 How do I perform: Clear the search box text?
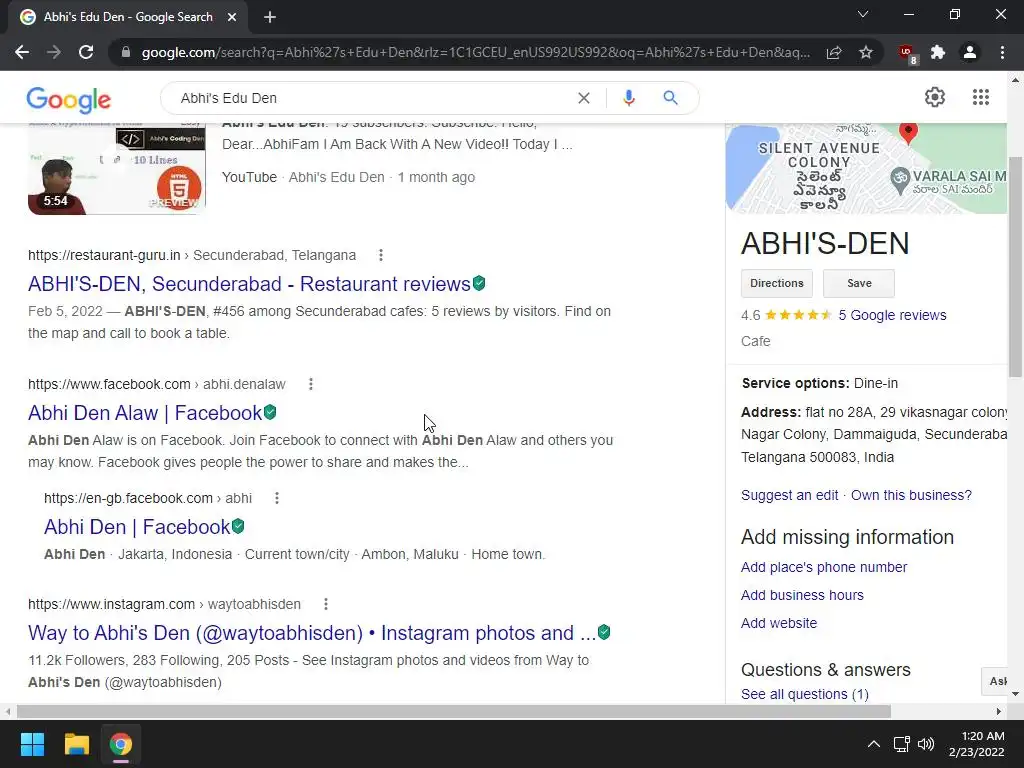[x=584, y=98]
